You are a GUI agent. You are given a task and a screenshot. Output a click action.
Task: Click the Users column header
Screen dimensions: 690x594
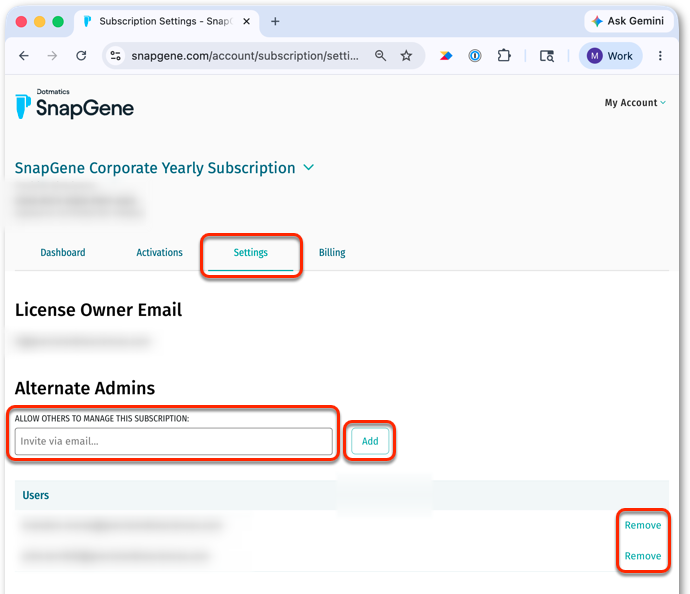coord(36,495)
